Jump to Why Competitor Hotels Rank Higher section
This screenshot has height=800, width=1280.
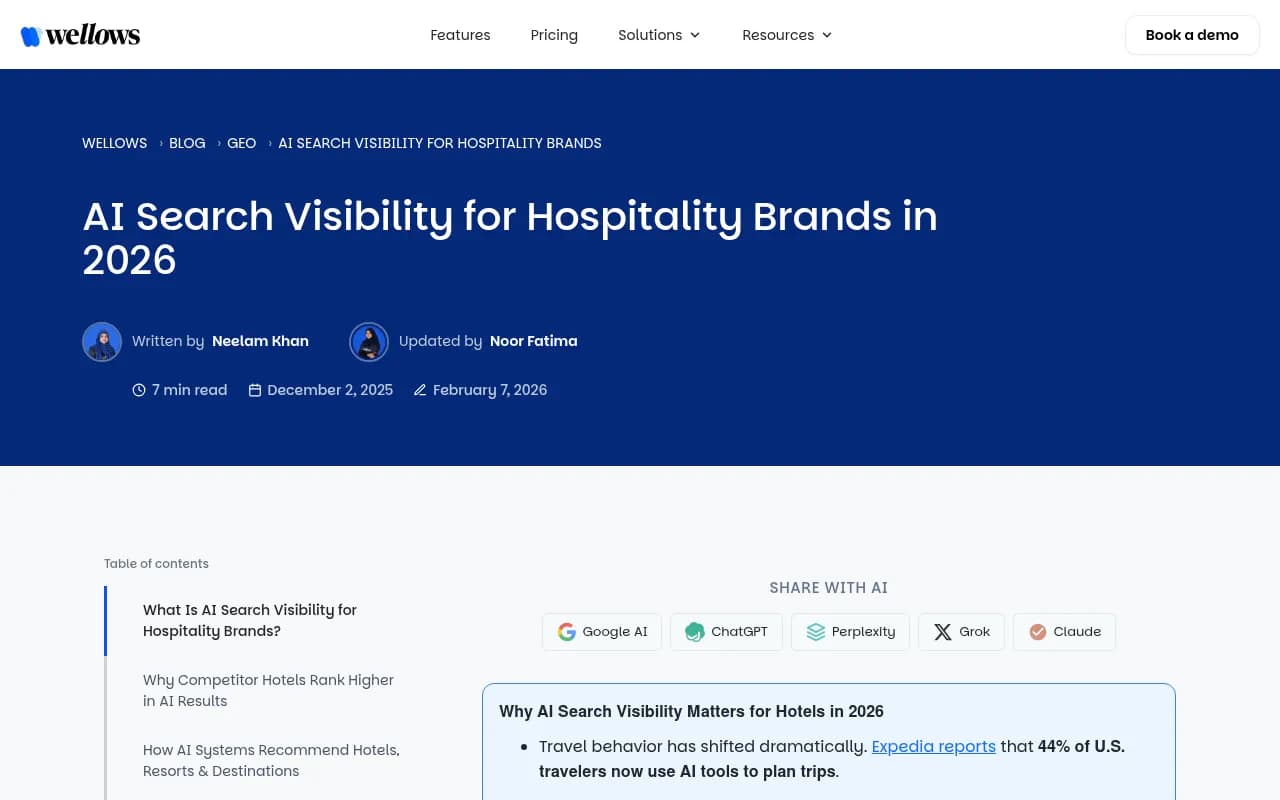268,690
